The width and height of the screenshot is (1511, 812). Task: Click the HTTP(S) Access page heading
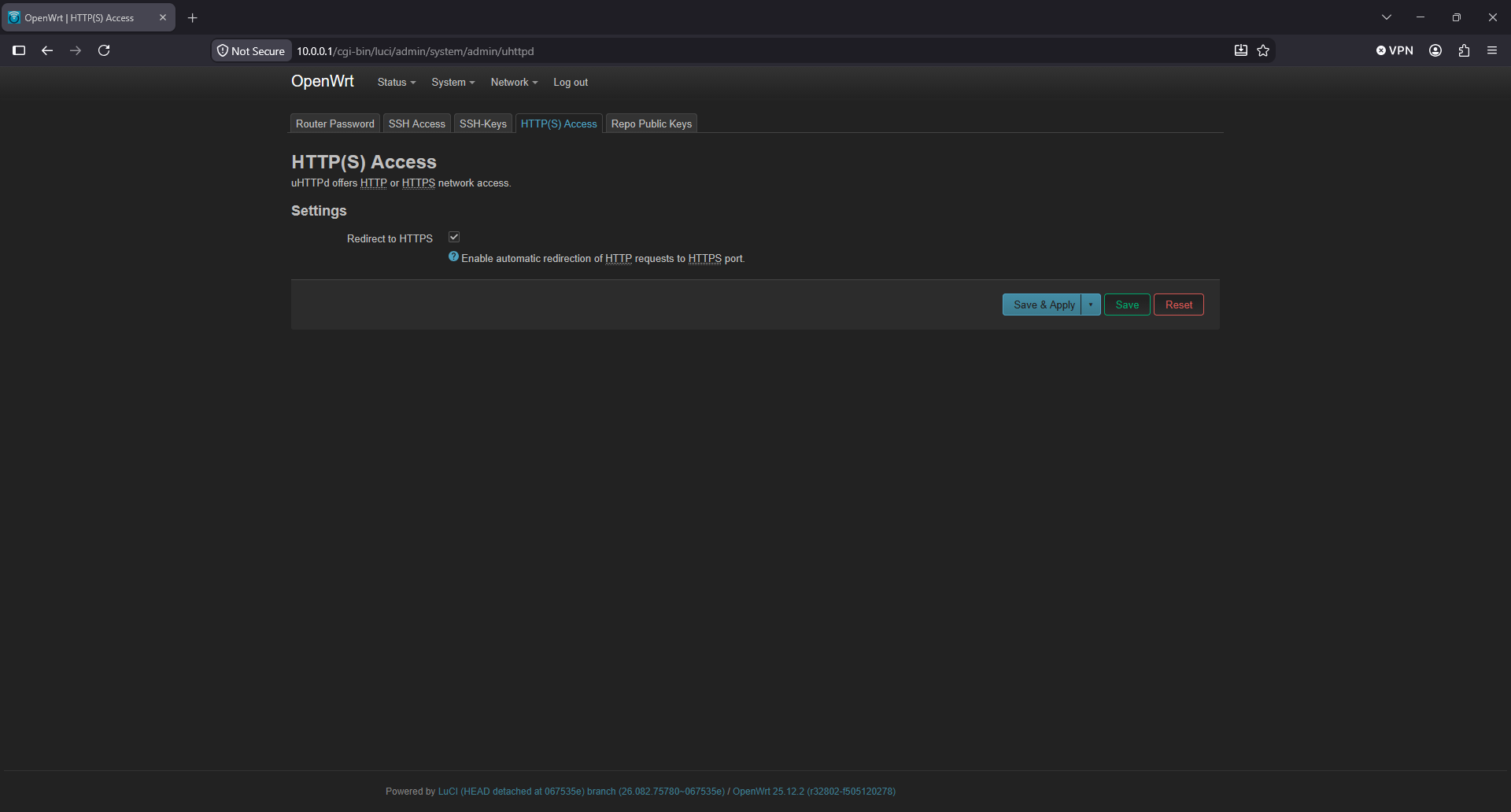click(x=364, y=161)
